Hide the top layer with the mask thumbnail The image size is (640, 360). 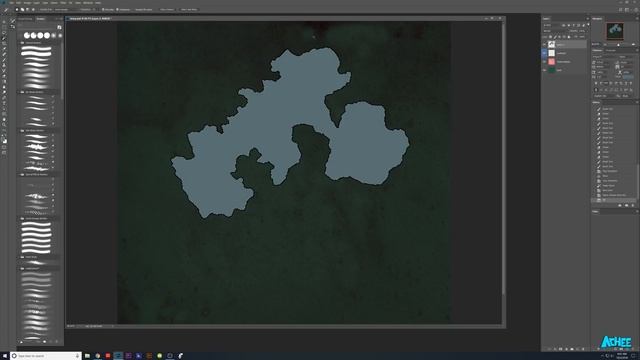[x=544, y=44]
